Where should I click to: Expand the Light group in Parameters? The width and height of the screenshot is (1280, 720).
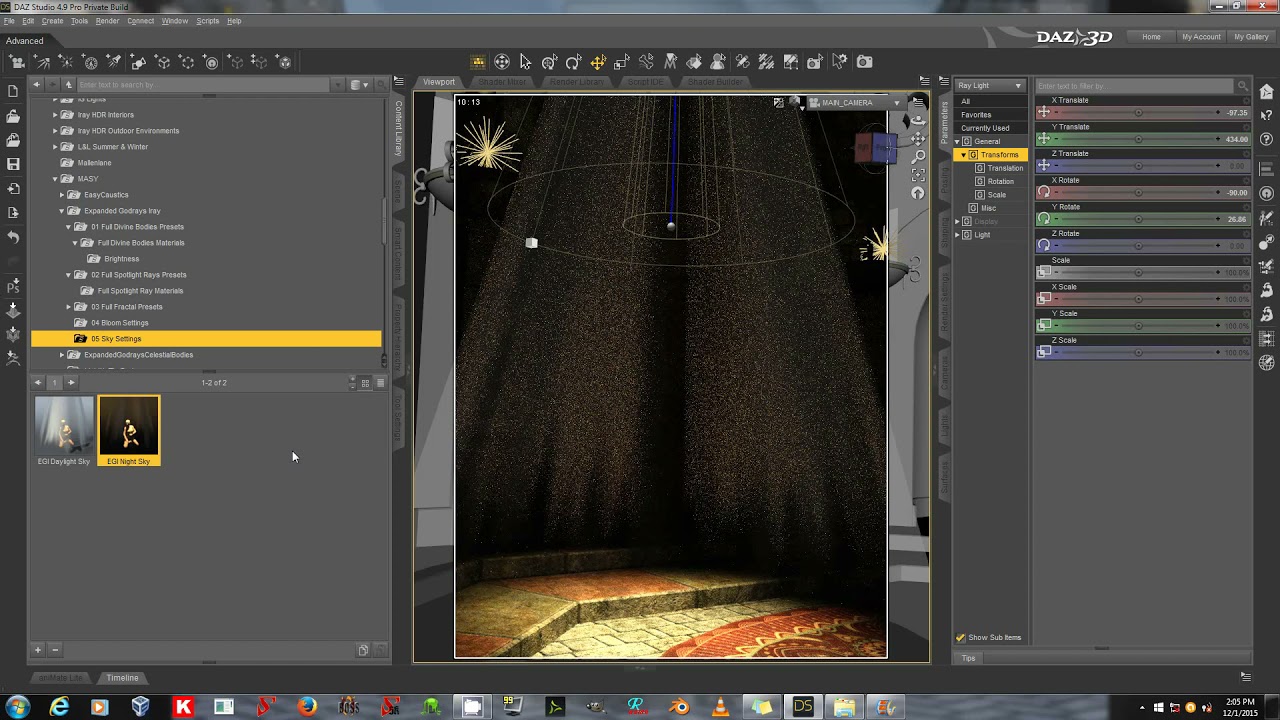[x=958, y=235]
